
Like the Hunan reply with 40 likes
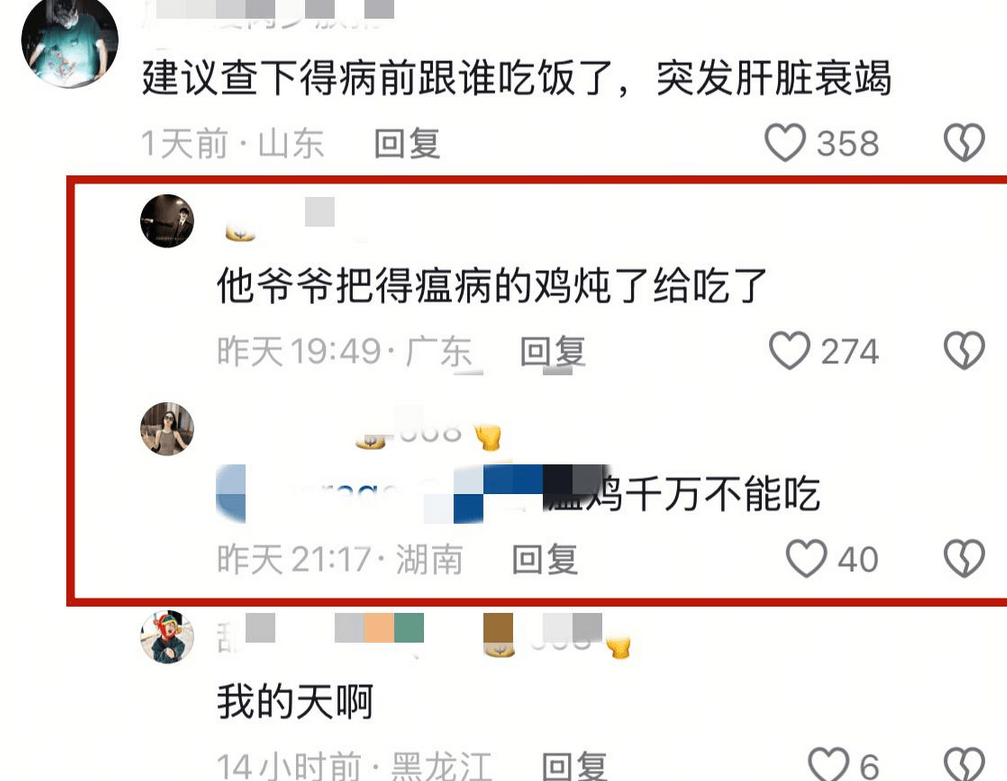tap(807, 559)
